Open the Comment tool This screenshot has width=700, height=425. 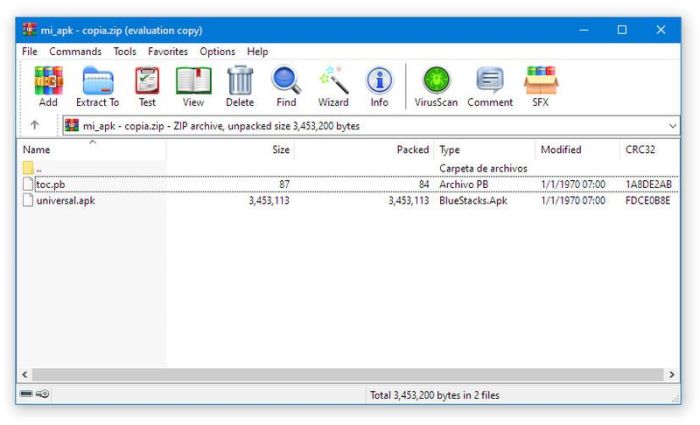tap(490, 86)
